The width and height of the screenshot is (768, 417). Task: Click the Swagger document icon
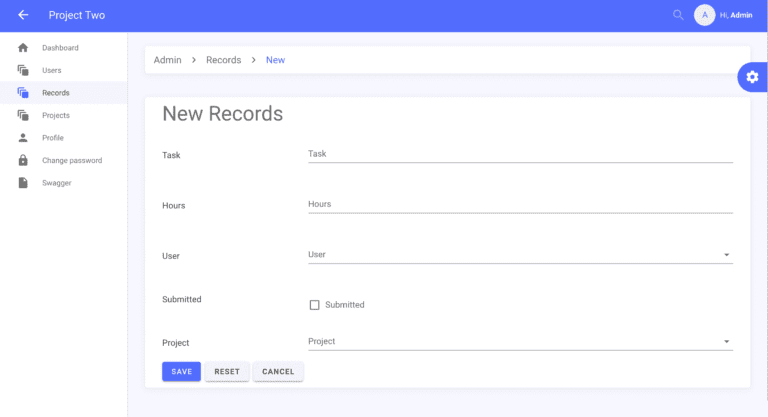(23, 183)
